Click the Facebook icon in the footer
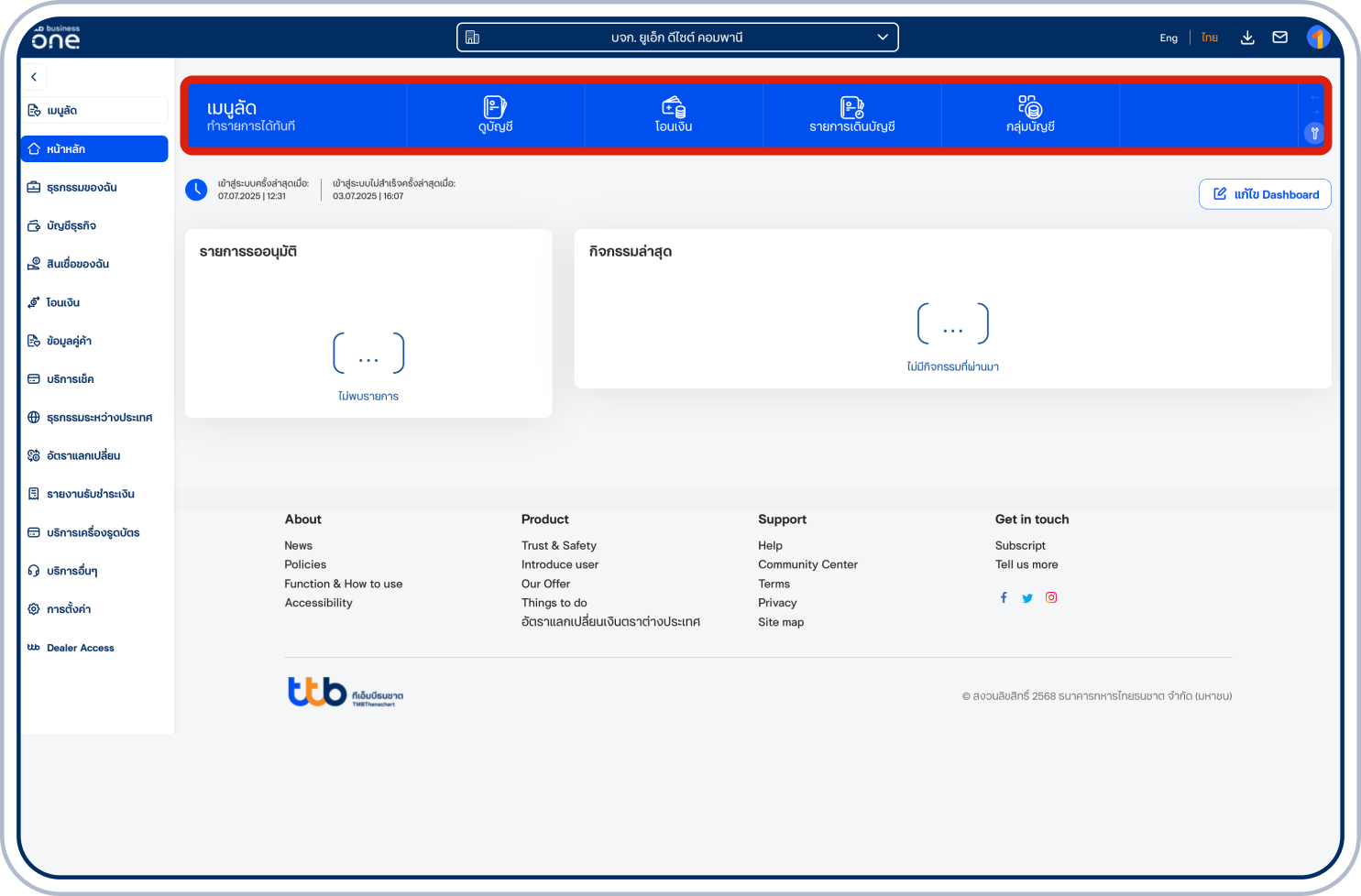 [1004, 597]
